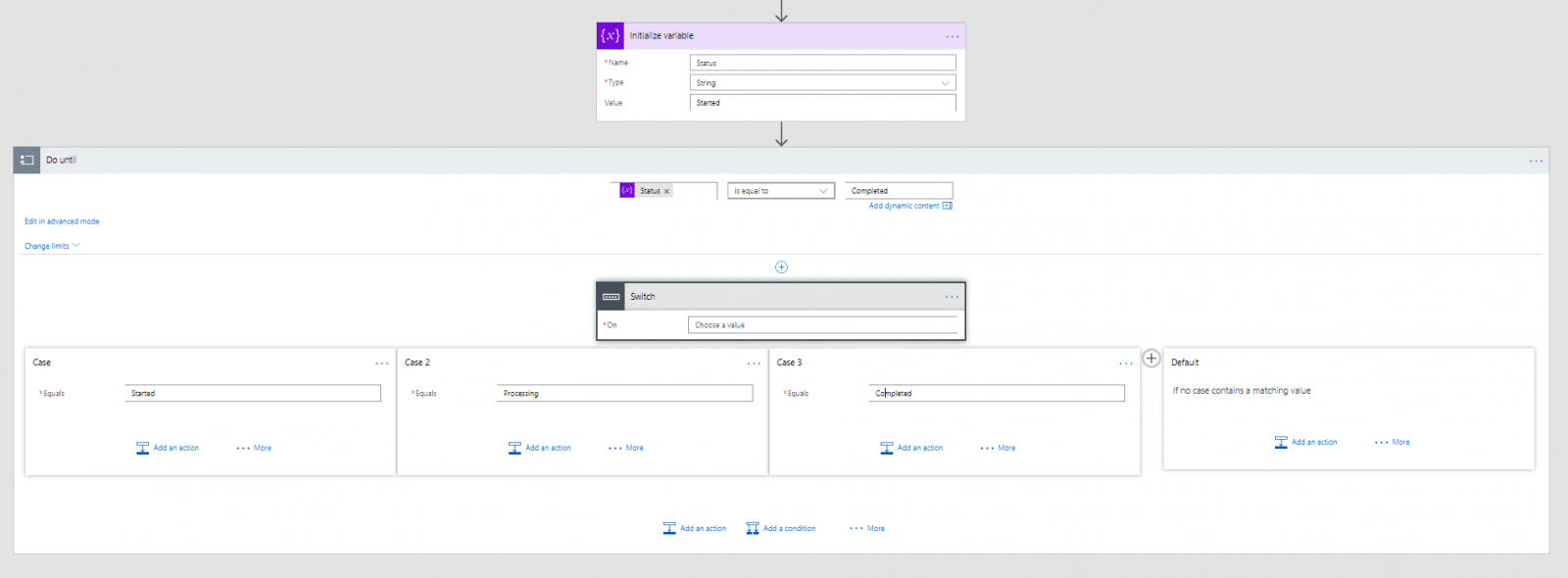Viewport: 1568px width, 578px height.
Task: Click the Switch header title
Action: [643, 297]
